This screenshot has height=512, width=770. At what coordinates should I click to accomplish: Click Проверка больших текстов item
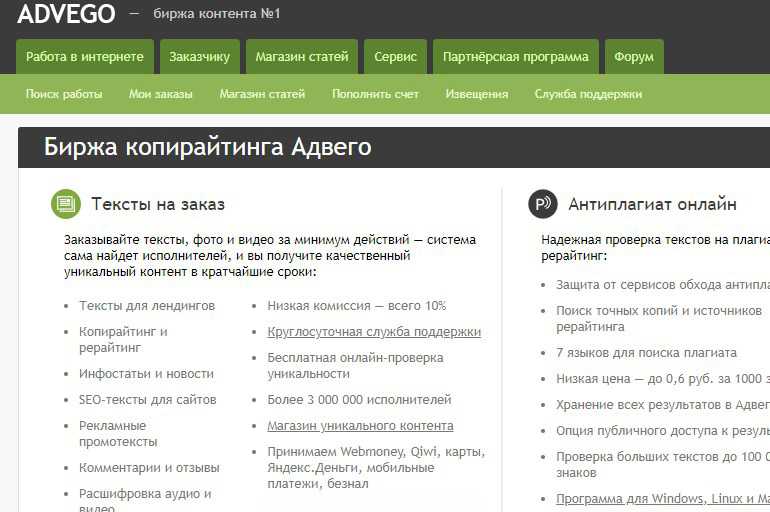click(663, 465)
